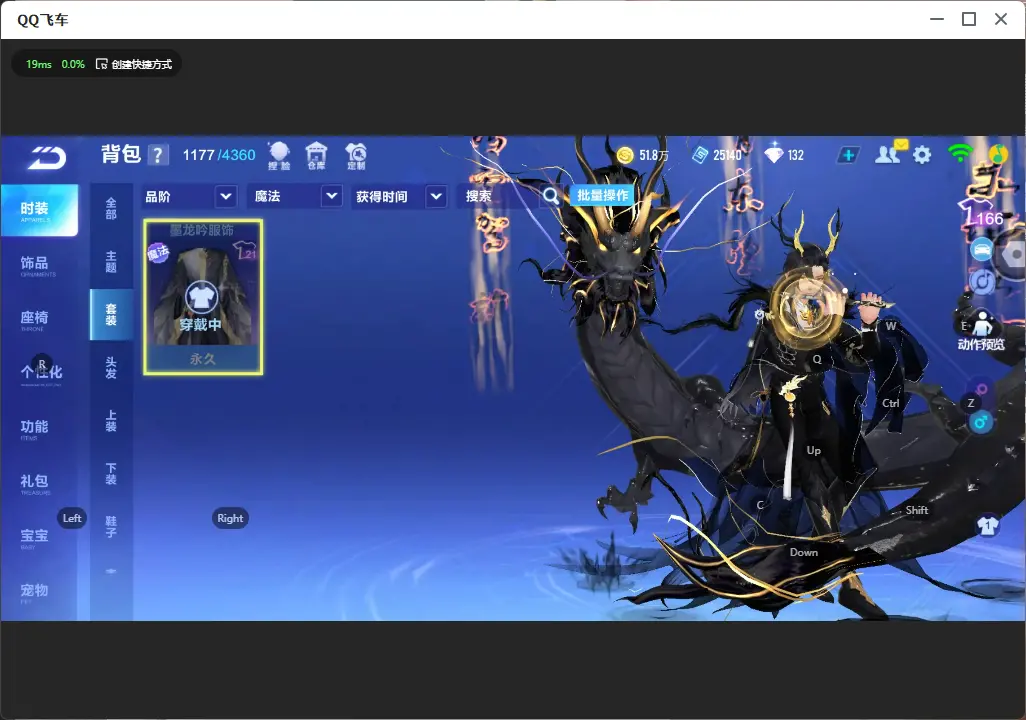
Task: Open the backpack help question mark
Action: (x=158, y=155)
